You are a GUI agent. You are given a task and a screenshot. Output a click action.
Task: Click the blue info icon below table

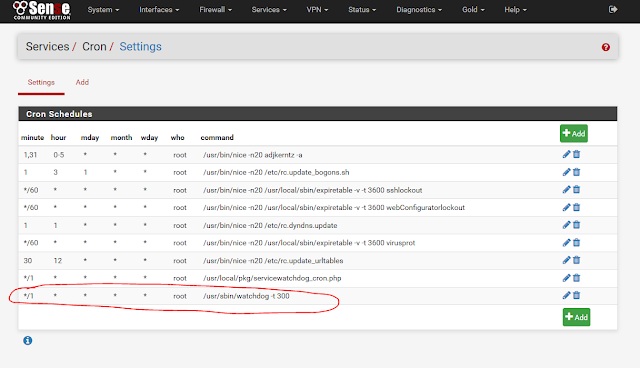point(28,340)
